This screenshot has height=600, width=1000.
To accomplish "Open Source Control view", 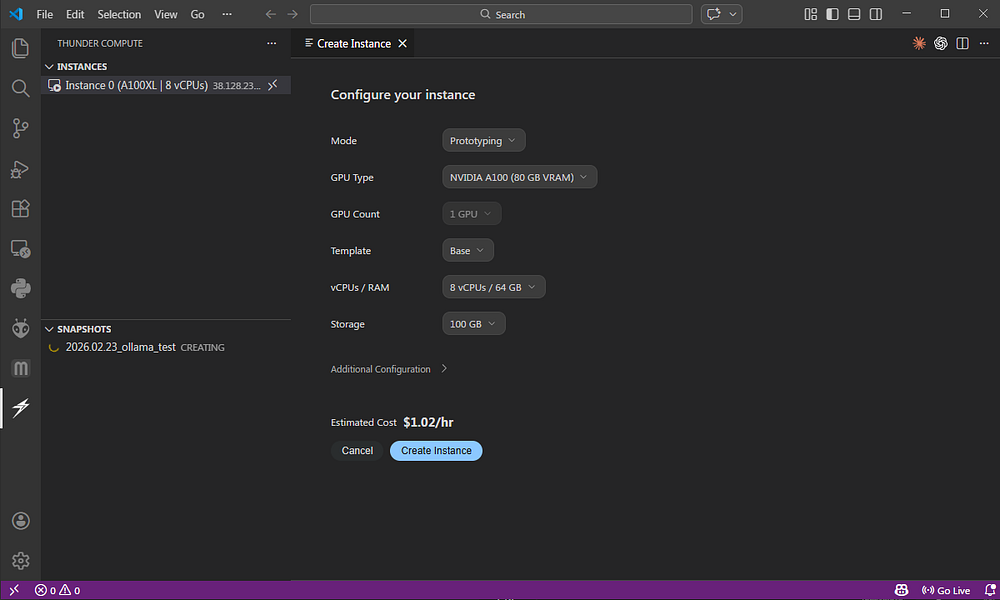I will tap(20, 128).
